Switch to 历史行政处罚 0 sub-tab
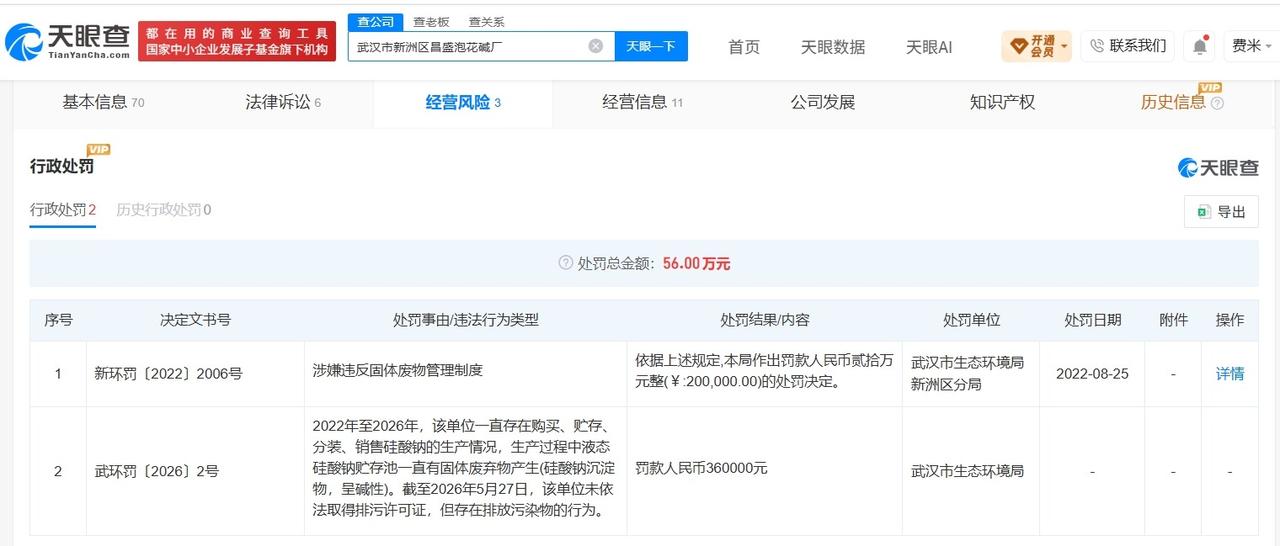Image resolution: width=1280 pixels, height=546 pixels. tap(164, 210)
